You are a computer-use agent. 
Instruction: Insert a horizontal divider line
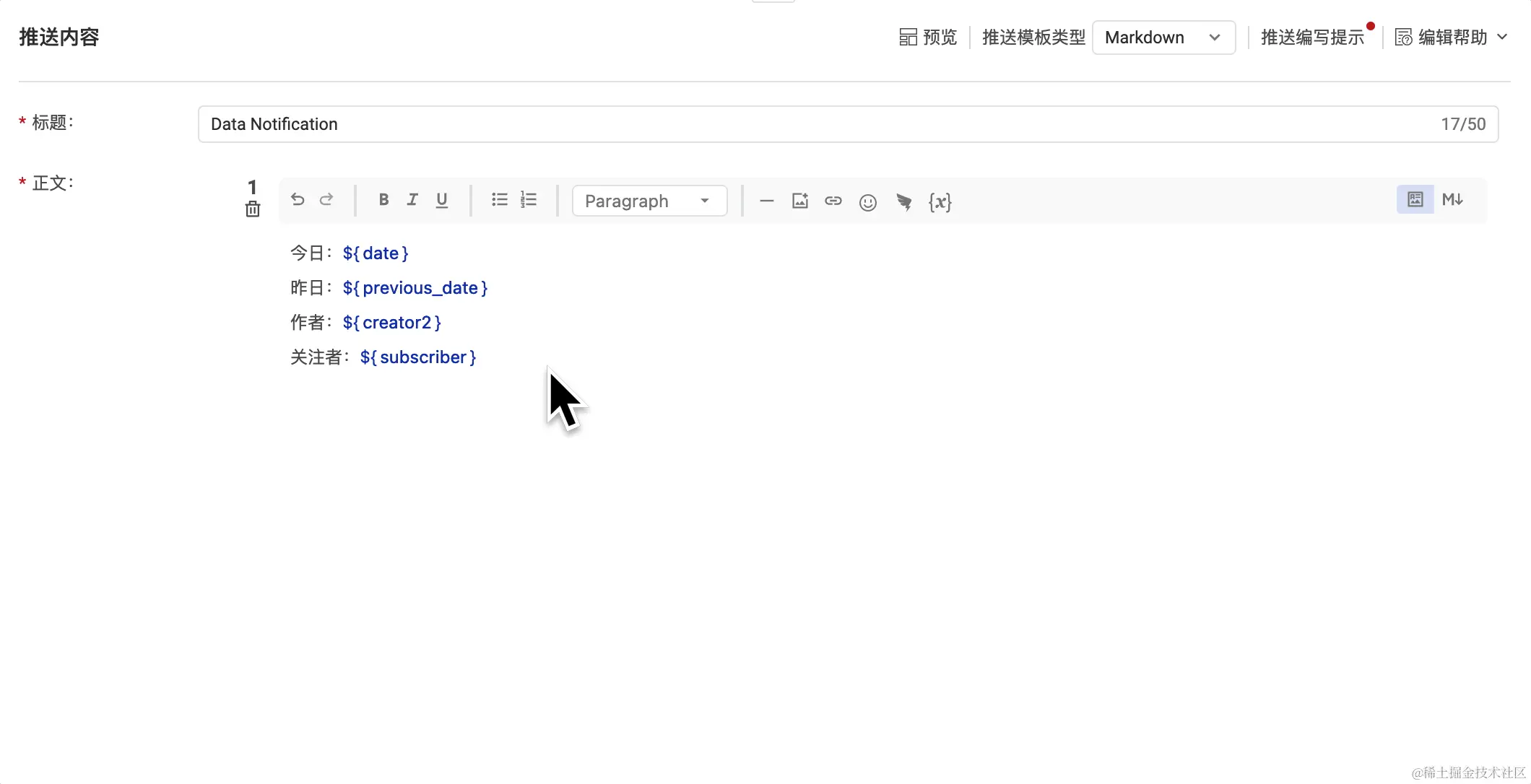click(x=767, y=201)
